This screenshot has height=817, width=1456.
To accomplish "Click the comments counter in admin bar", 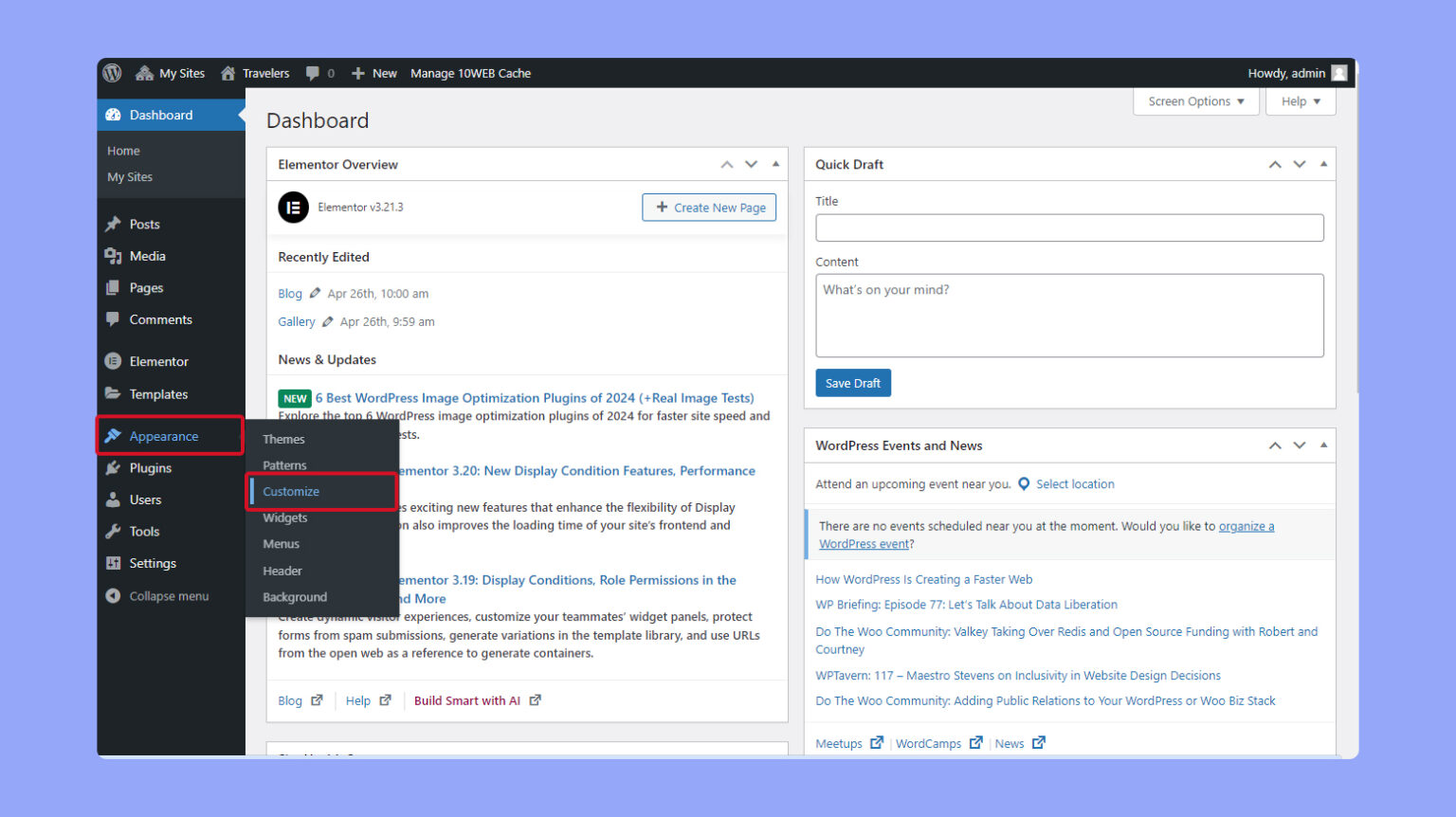I will 320,73.
